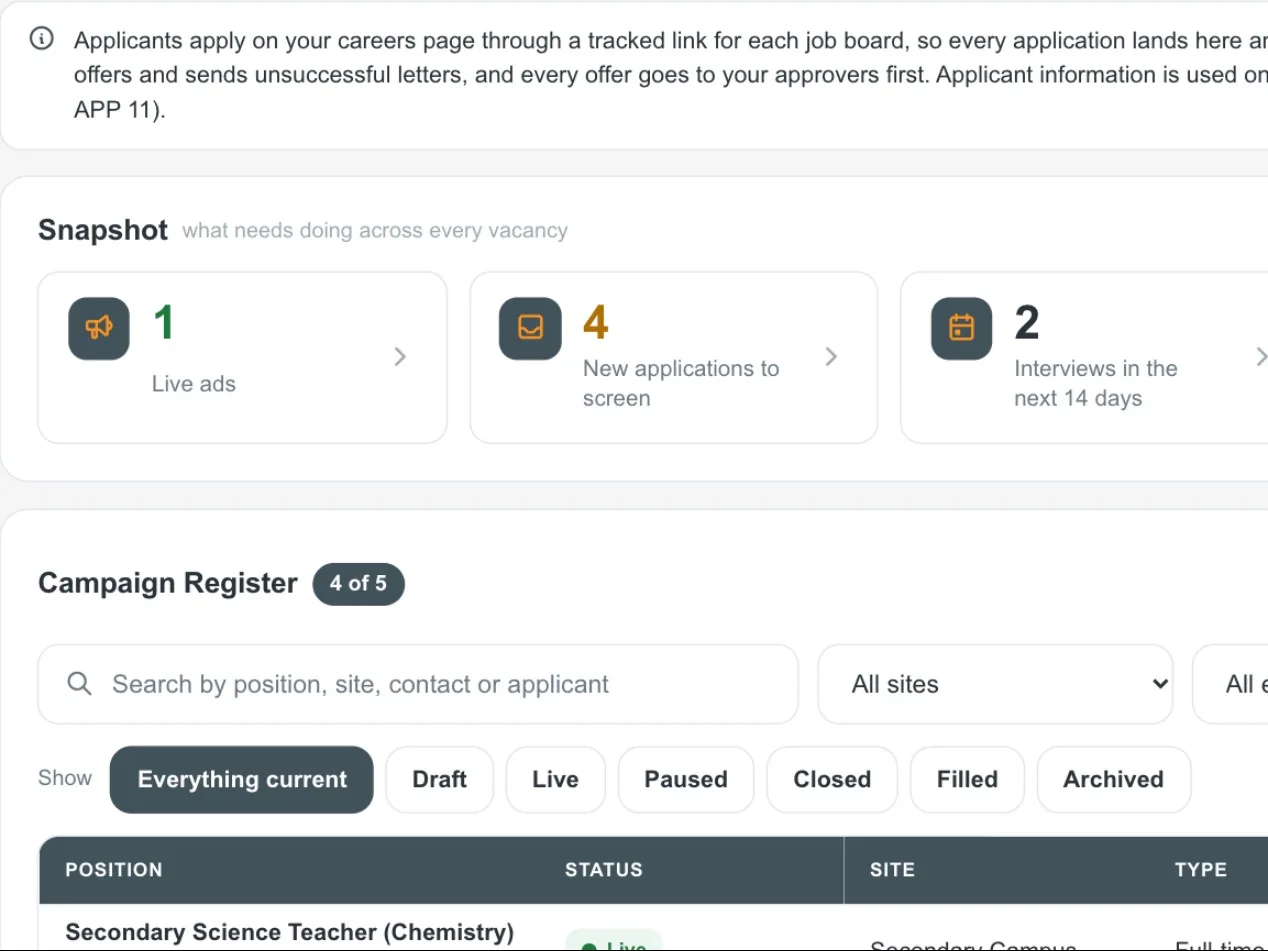Click the magnifier icon in the search box
This screenshot has width=1268, height=951.
(x=80, y=684)
